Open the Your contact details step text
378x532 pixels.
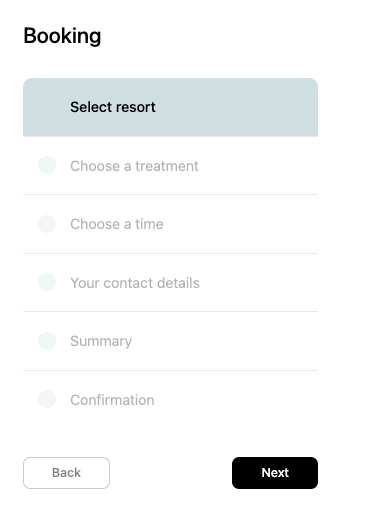click(135, 283)
